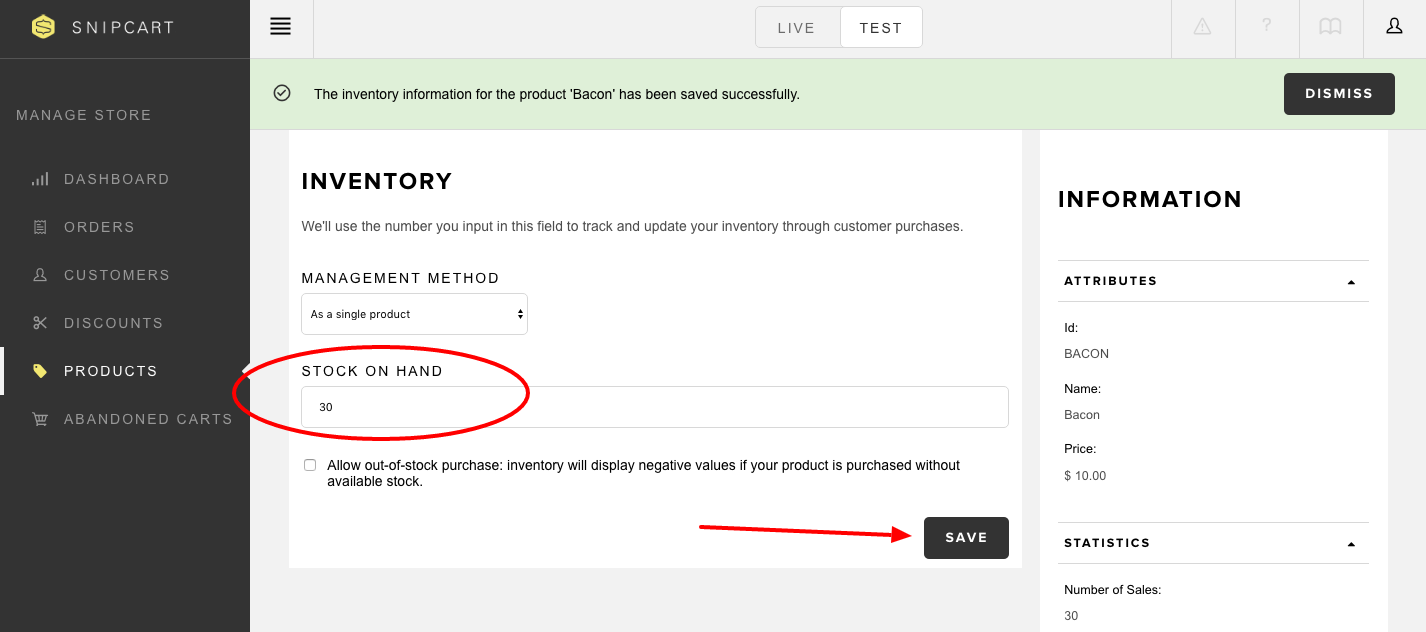Image resolution: width=1426 pixels, height=632 pixels.
Task: Open Customers in the sidebar
Action: click(117, 275)
